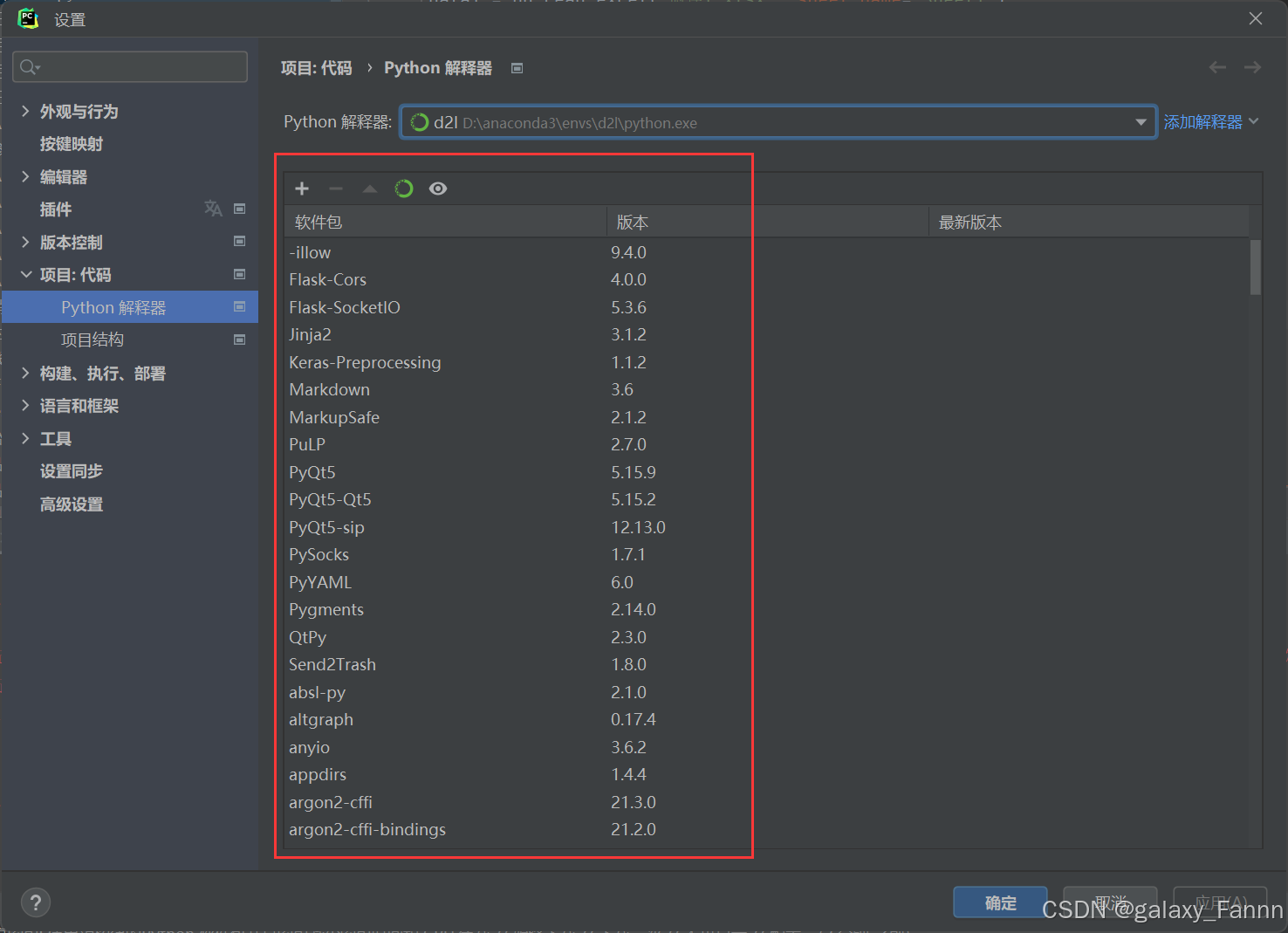The image size is (1288, 933).
Task: Toggle the translate icon beside 插件
Action: point(213,209)
